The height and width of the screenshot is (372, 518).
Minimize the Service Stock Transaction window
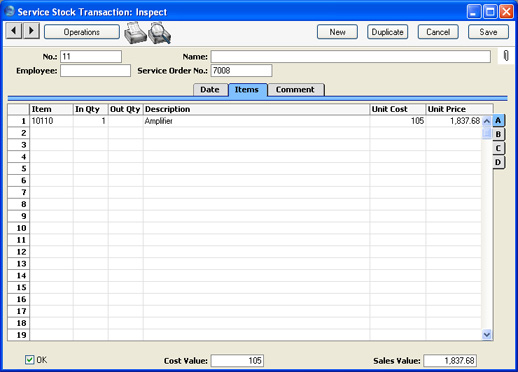point(474,12)
